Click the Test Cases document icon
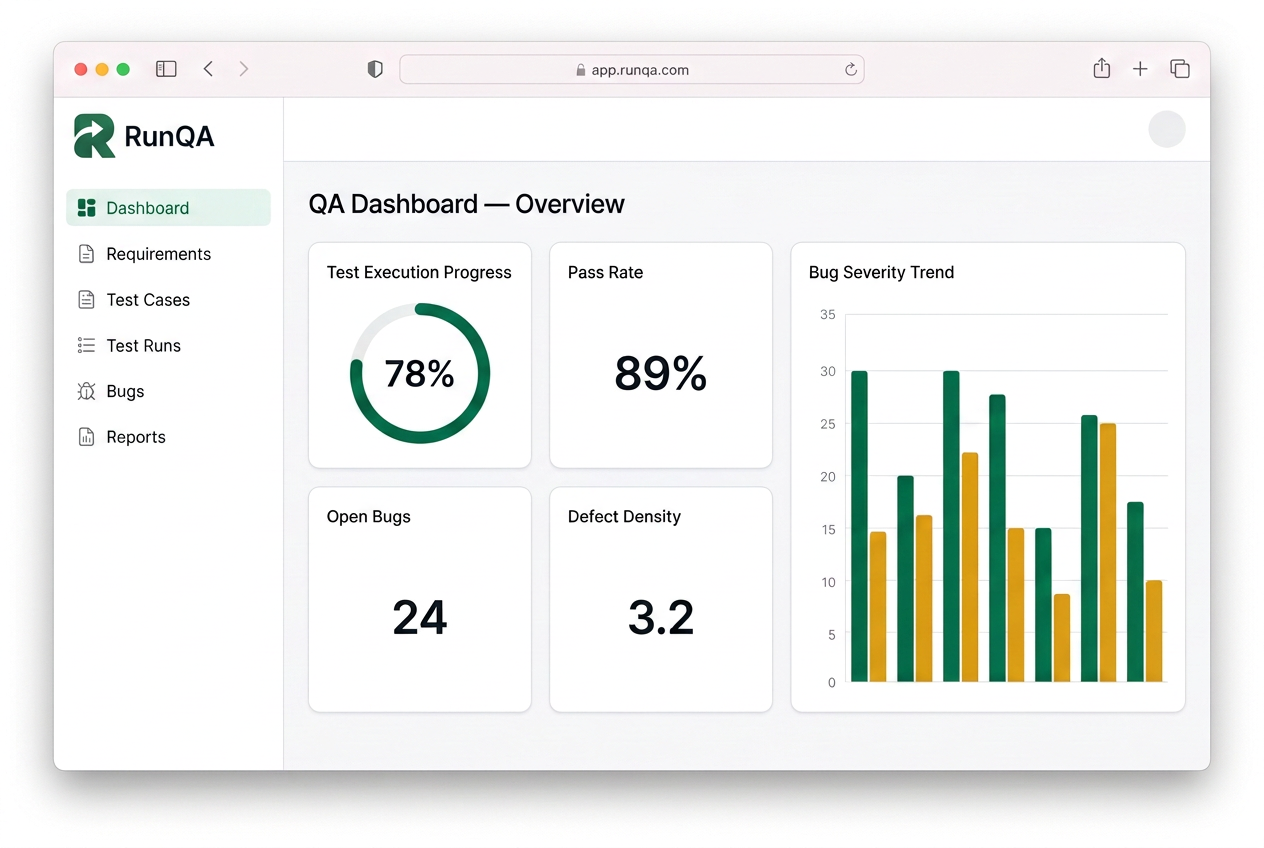This screenshot has width=1264, height=848. pyautogui.click(x=87, y=300)
